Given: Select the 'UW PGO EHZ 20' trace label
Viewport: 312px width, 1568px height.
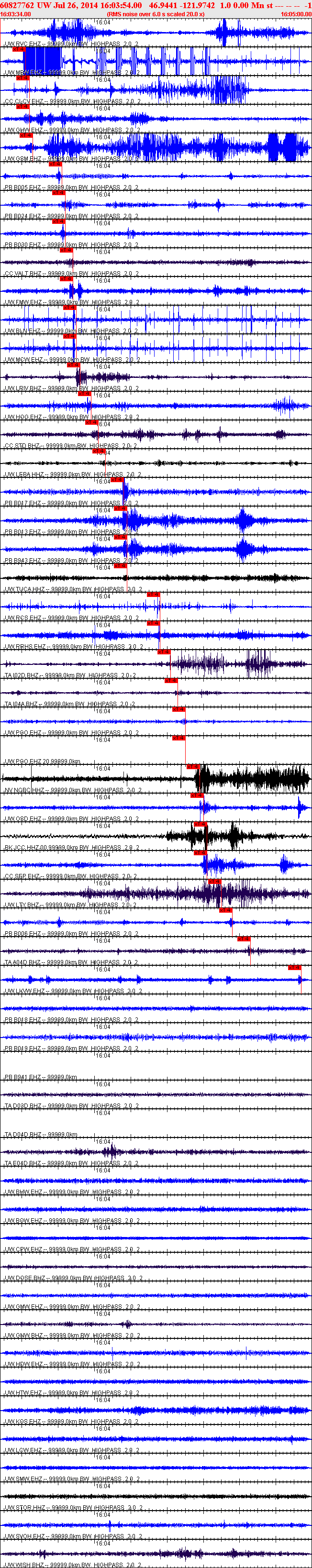Looking at the screenshot, I should [x=42, y=762].
